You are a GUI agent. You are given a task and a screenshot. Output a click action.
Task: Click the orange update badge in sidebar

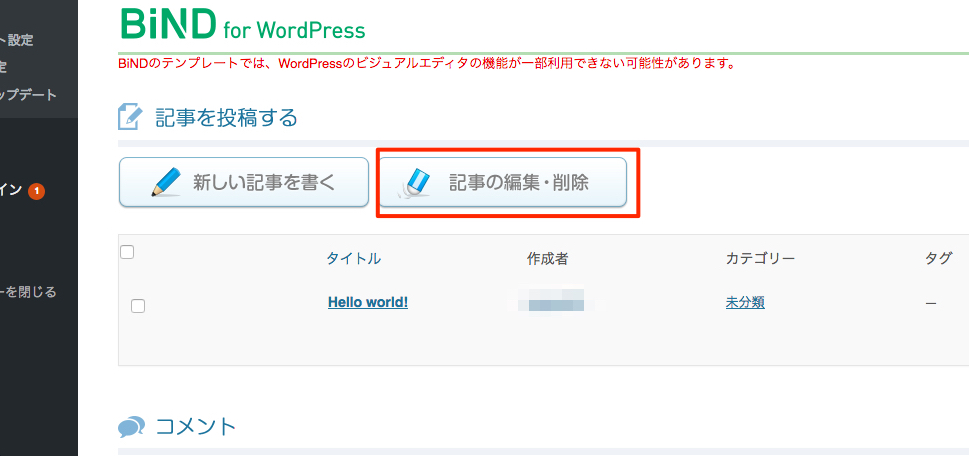coord(36,192)
